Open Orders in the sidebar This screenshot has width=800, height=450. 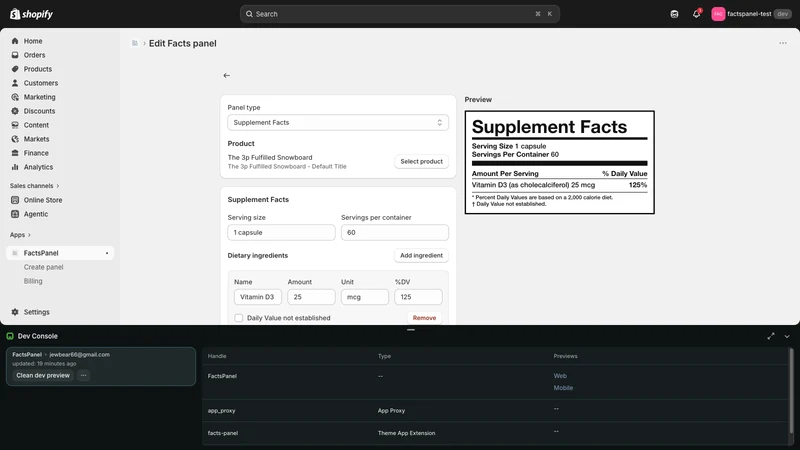click(34, 55)
